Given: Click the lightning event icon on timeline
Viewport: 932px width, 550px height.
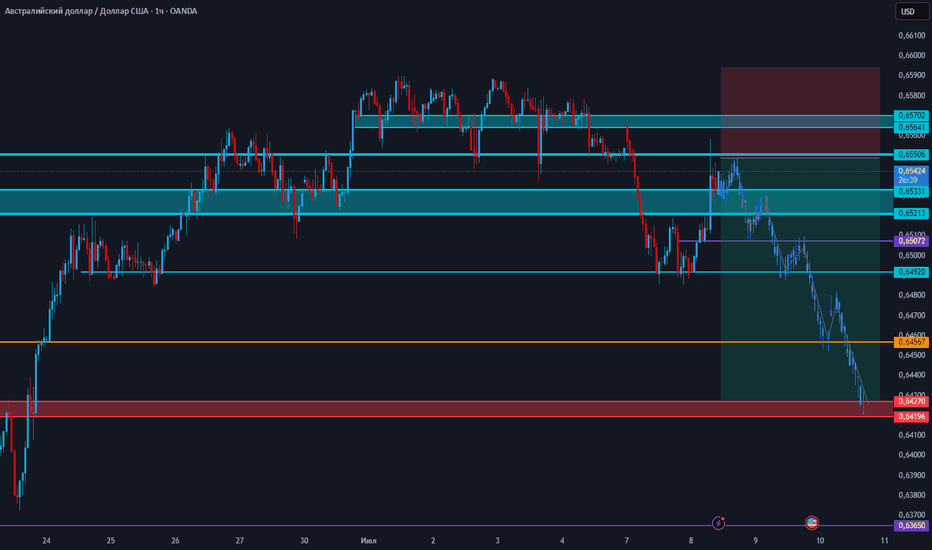Looking at the screenshot, I should click(719, 523).
